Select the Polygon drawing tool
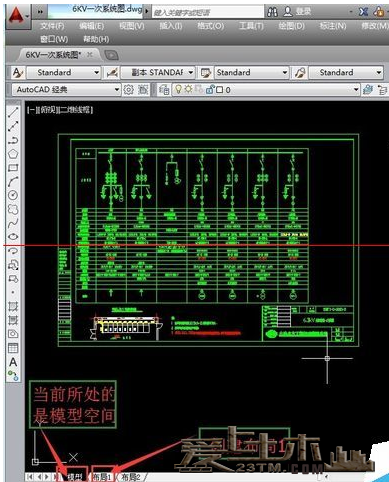The image size is (389, 482). tap(13, 154)
